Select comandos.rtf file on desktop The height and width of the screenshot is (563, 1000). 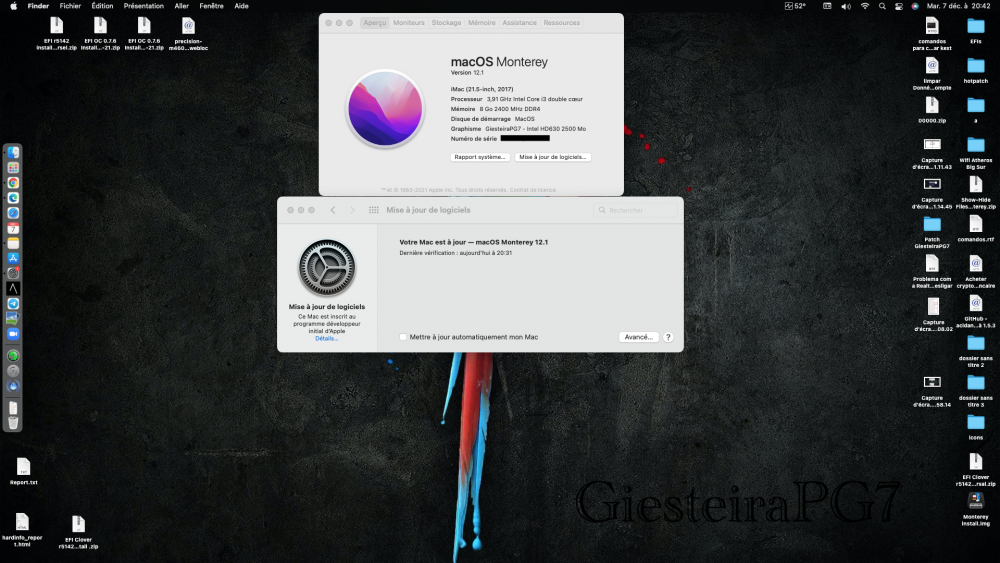coord(976,228)
